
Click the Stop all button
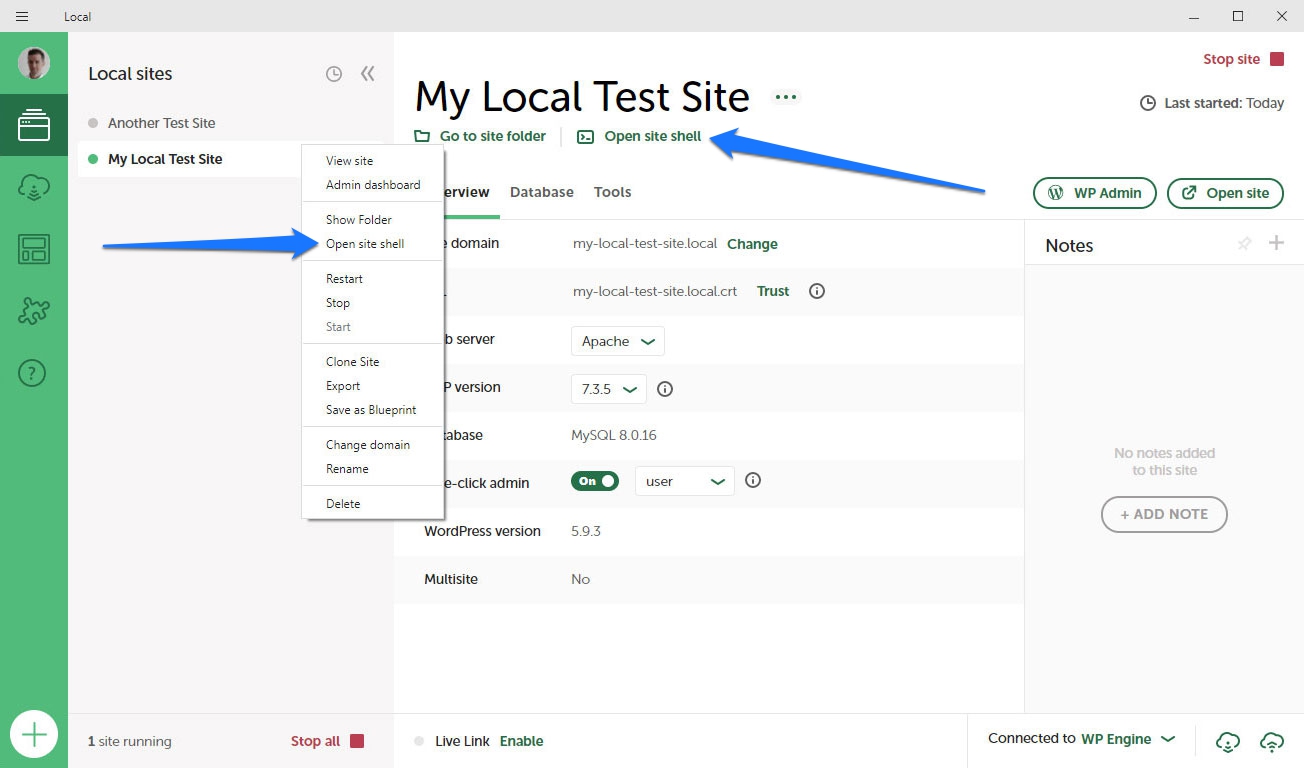(327, 741)
